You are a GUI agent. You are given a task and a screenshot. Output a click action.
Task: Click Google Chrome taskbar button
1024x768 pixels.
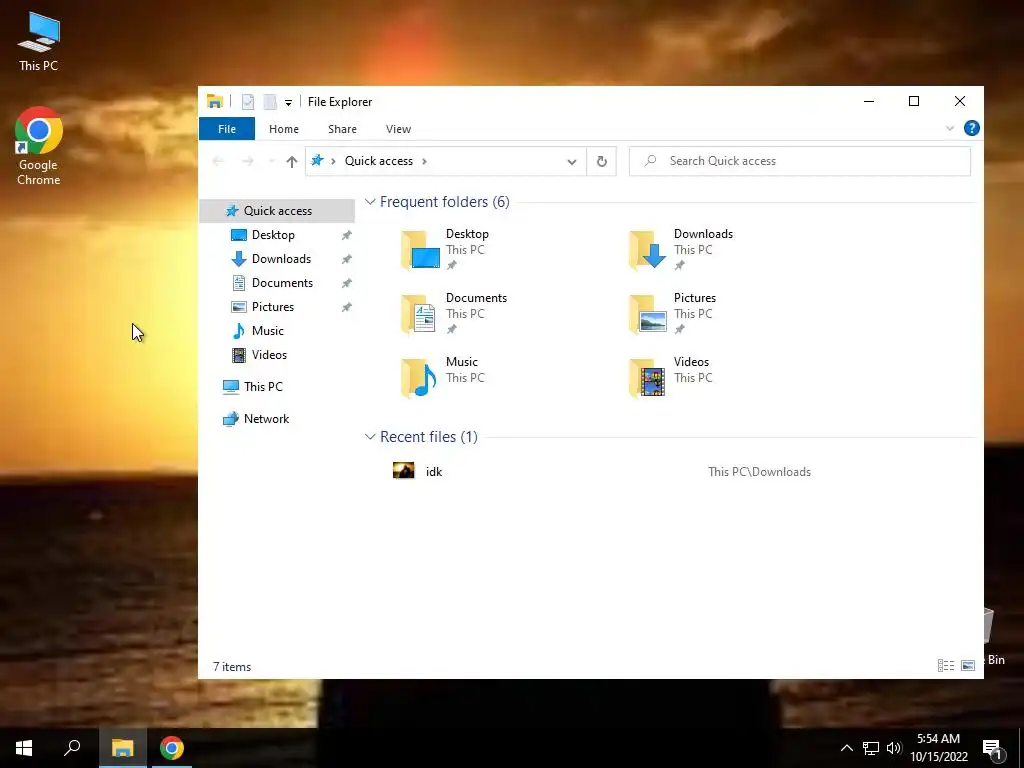(x=172, y=748)
